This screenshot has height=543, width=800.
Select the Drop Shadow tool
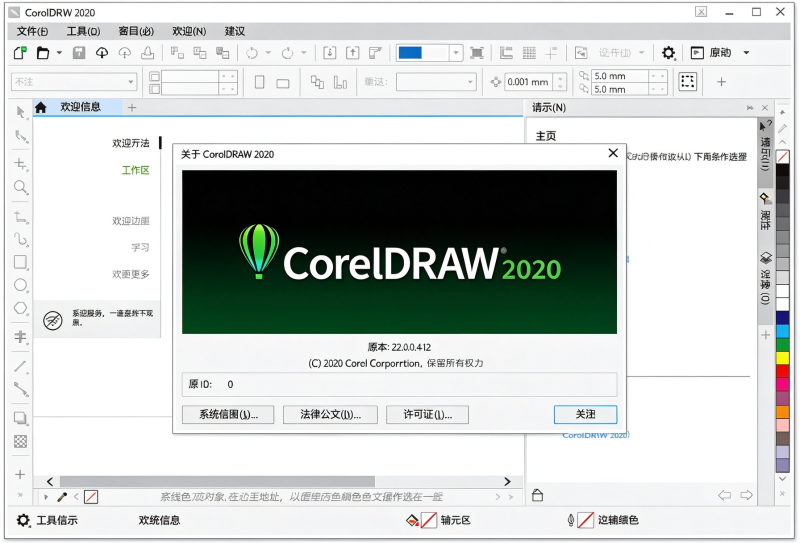(20, 418)
